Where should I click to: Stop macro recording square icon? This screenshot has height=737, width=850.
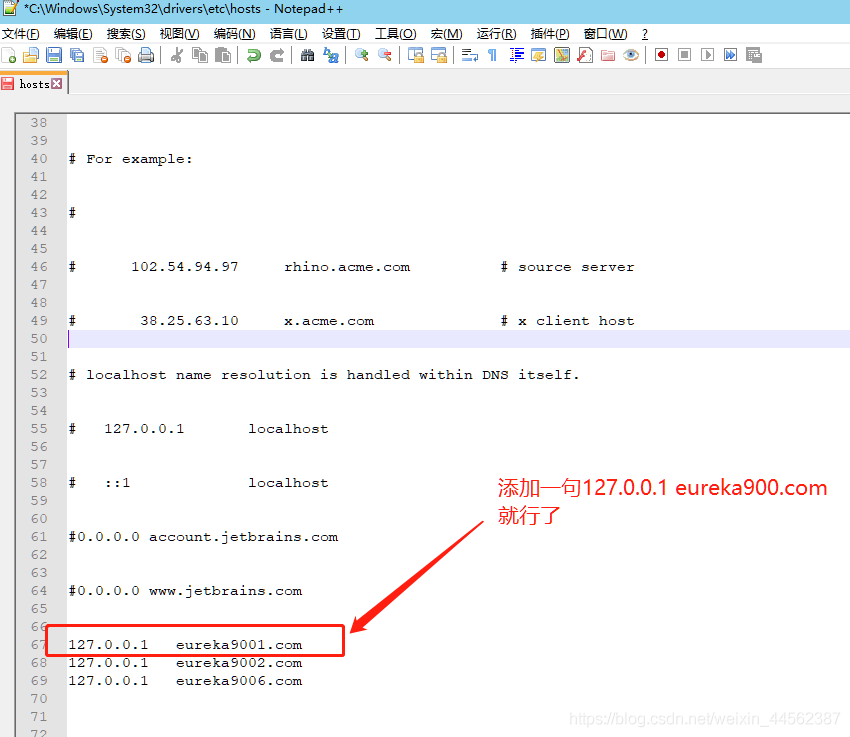[685, 55]
